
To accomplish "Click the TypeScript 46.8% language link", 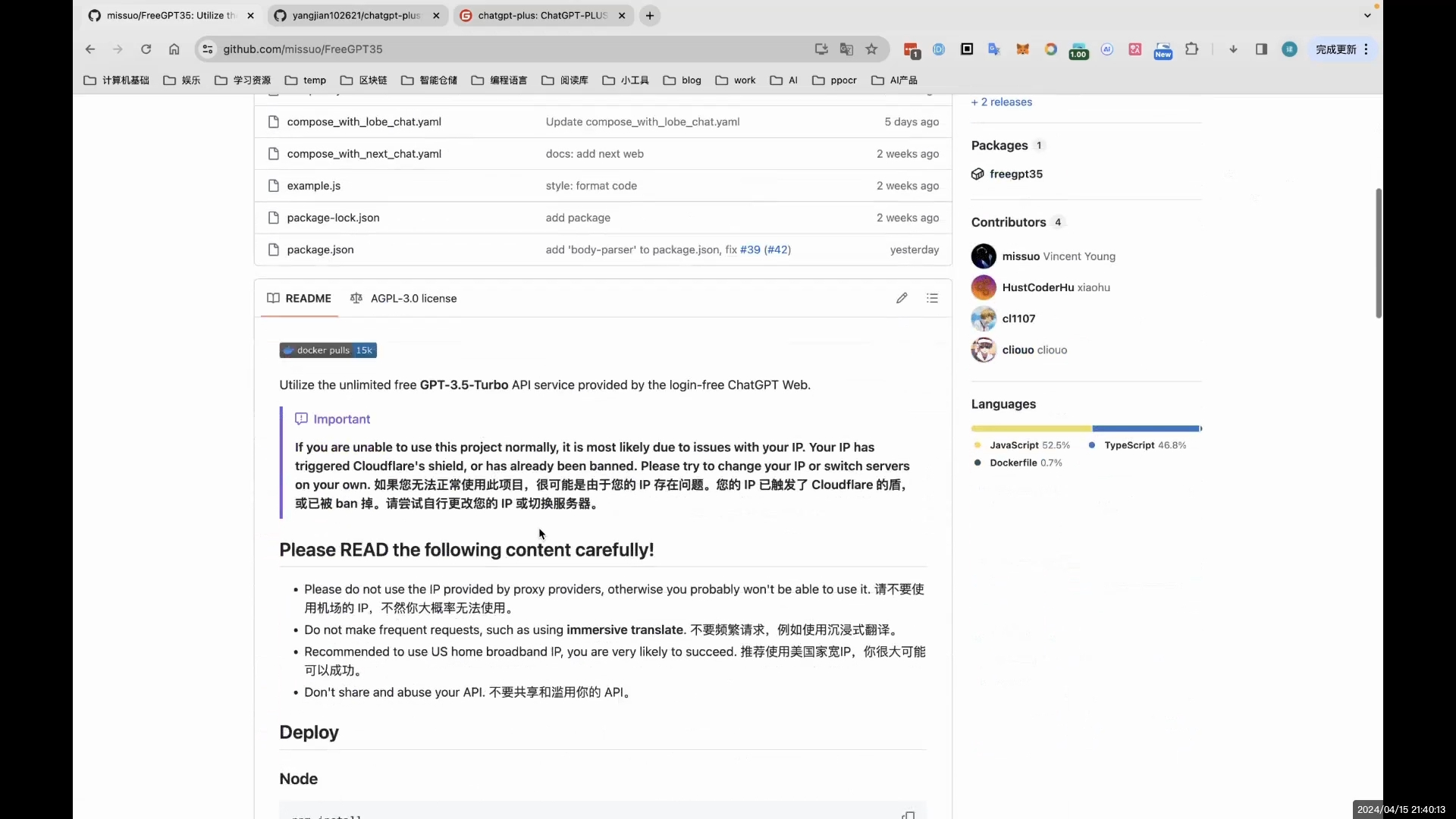I will pos(1137,445).
